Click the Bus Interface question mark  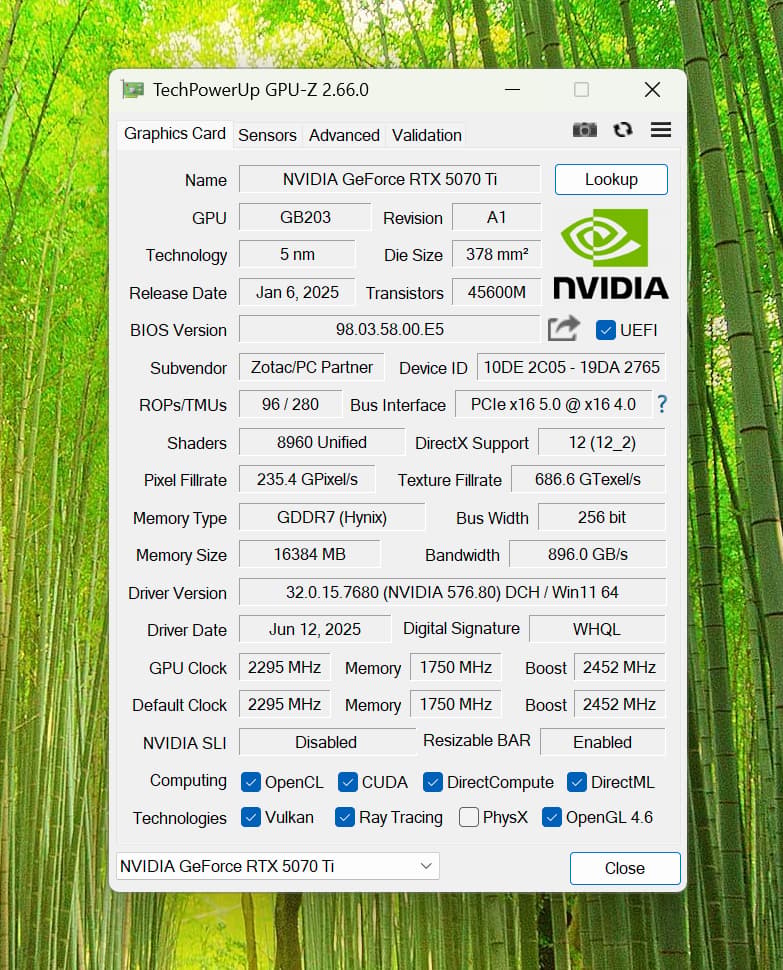tap(662, 404)
